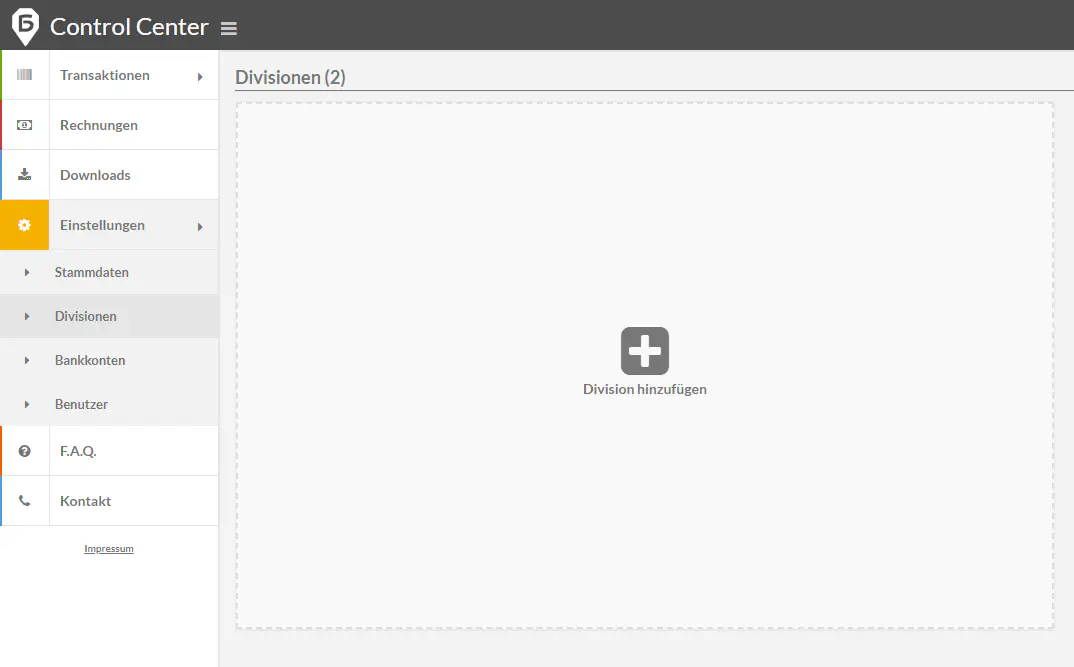1074x667 pixels.
Task: Click the Division hinzufügen label
Action: (645, 389)
